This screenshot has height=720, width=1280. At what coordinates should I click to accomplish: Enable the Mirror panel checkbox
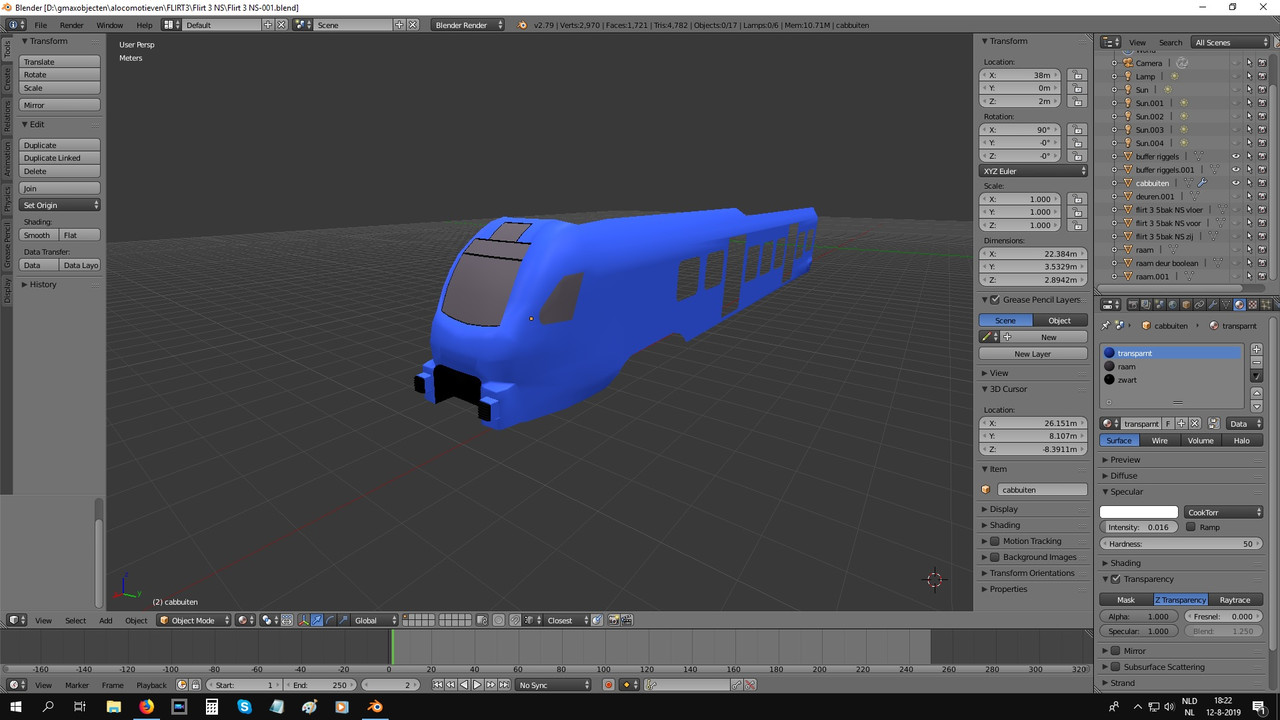click(1116, 651)
